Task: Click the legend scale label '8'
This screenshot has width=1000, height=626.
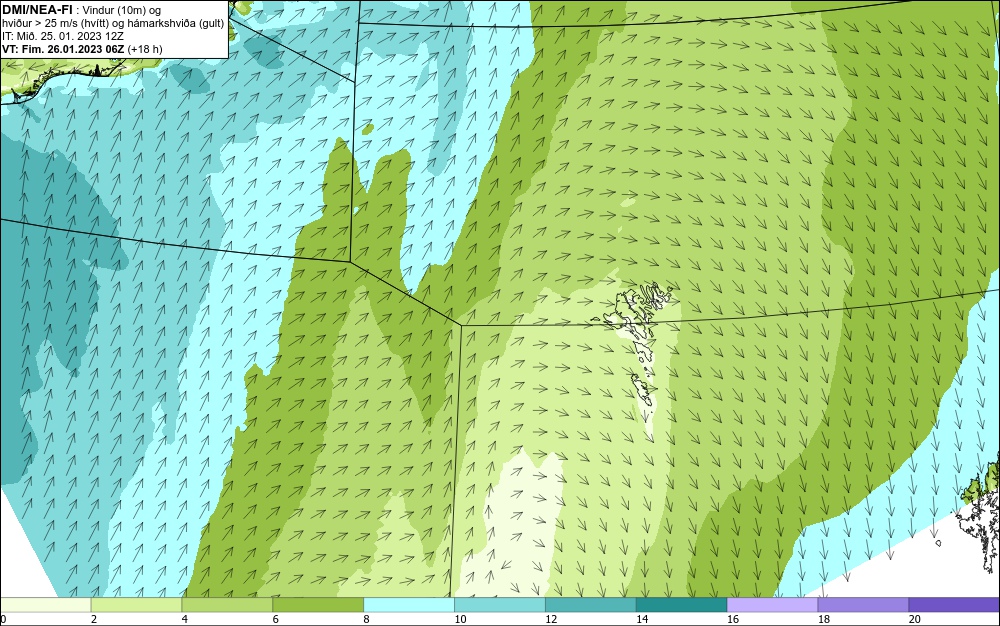Action: click(367, 619)
